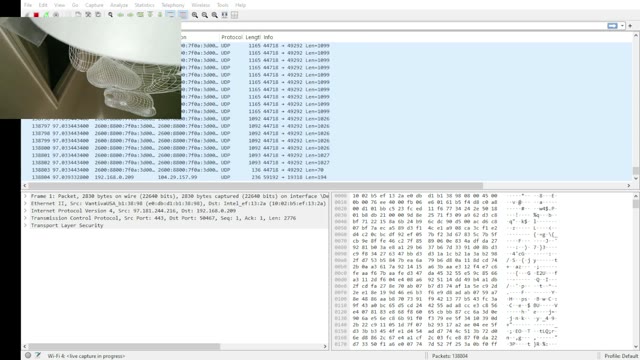
Task: Change Profile: Default in status bar
Action: coord(621,356)
